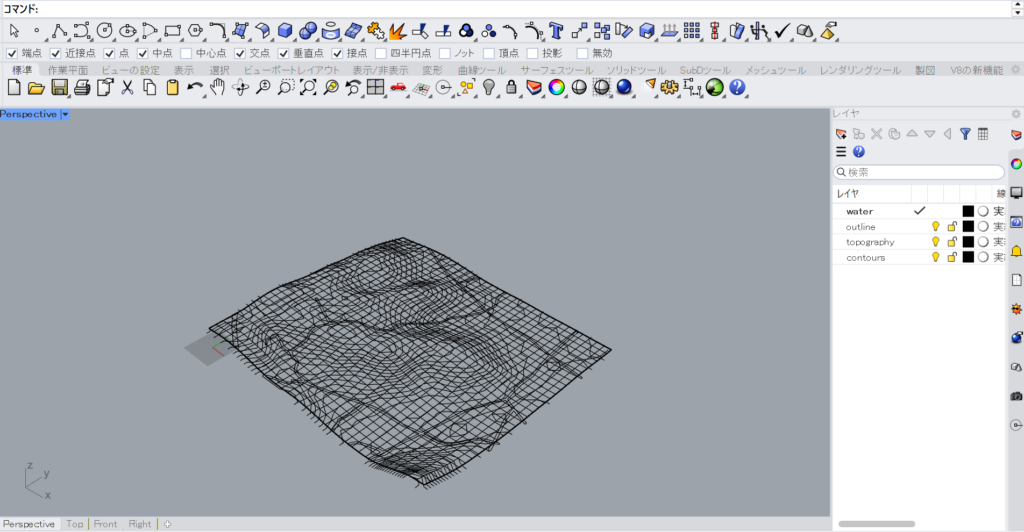Create a new layer in the layer panel
The image size is (1024, 532).
[841, 134]
